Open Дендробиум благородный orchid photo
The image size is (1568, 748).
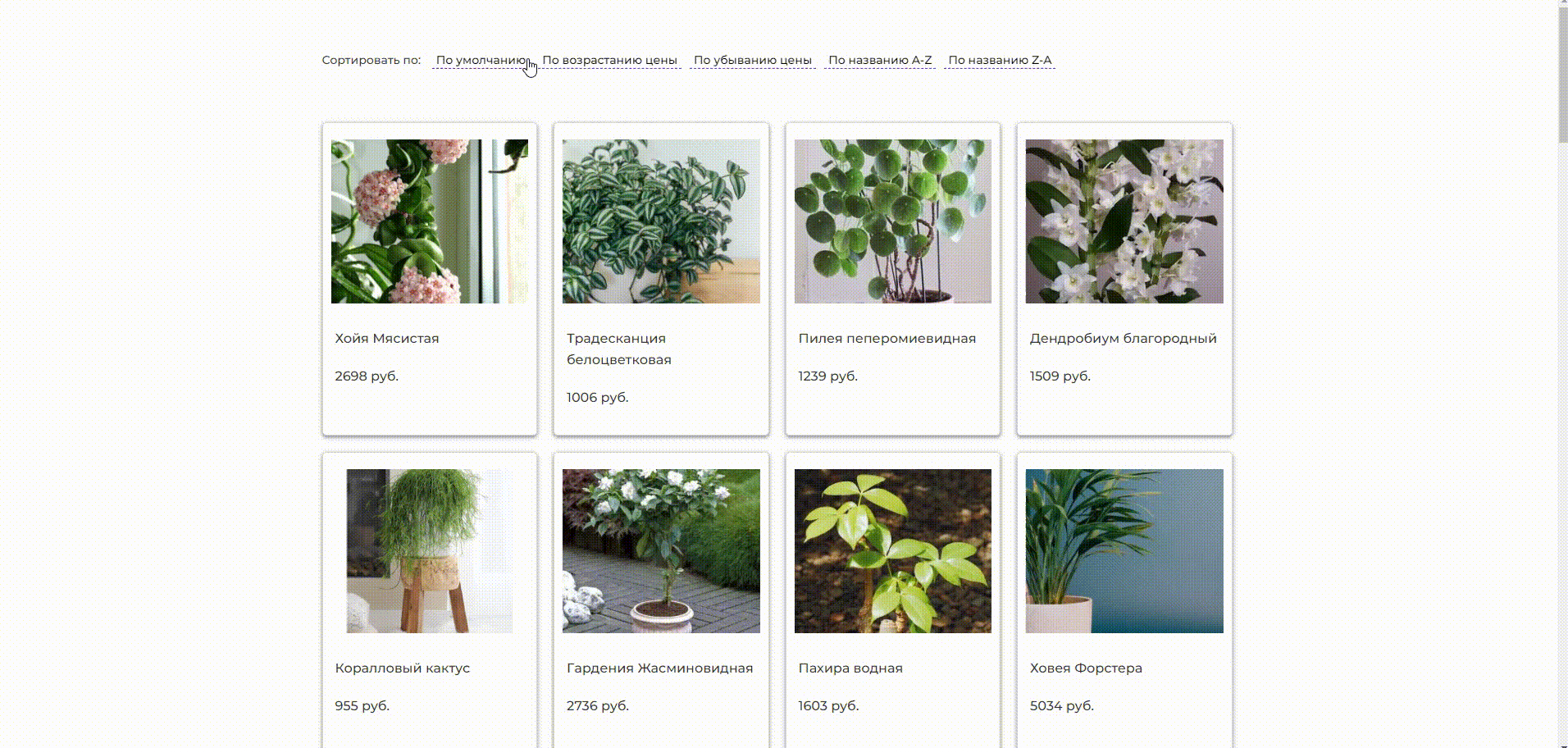tap(1124, 221)
